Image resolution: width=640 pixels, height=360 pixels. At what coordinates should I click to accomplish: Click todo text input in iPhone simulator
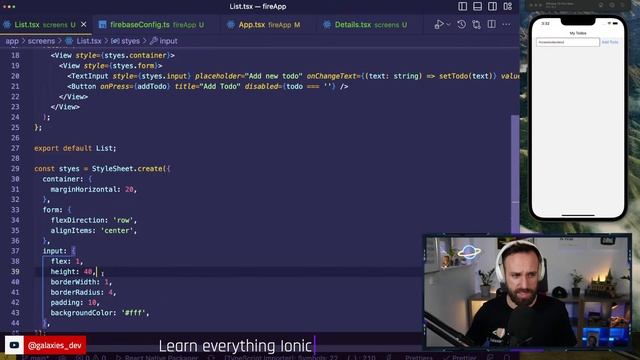click(x=568, y=42)
